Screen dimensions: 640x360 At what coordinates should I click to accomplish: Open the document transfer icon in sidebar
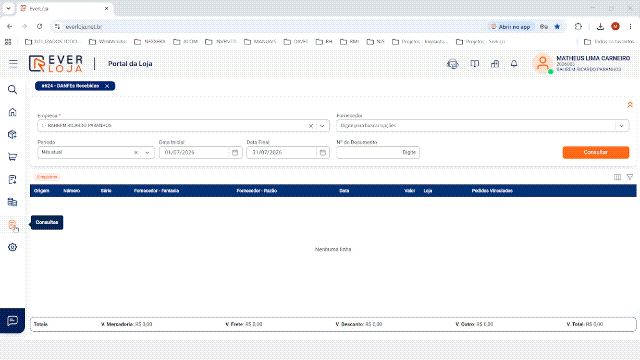(13, 180)
